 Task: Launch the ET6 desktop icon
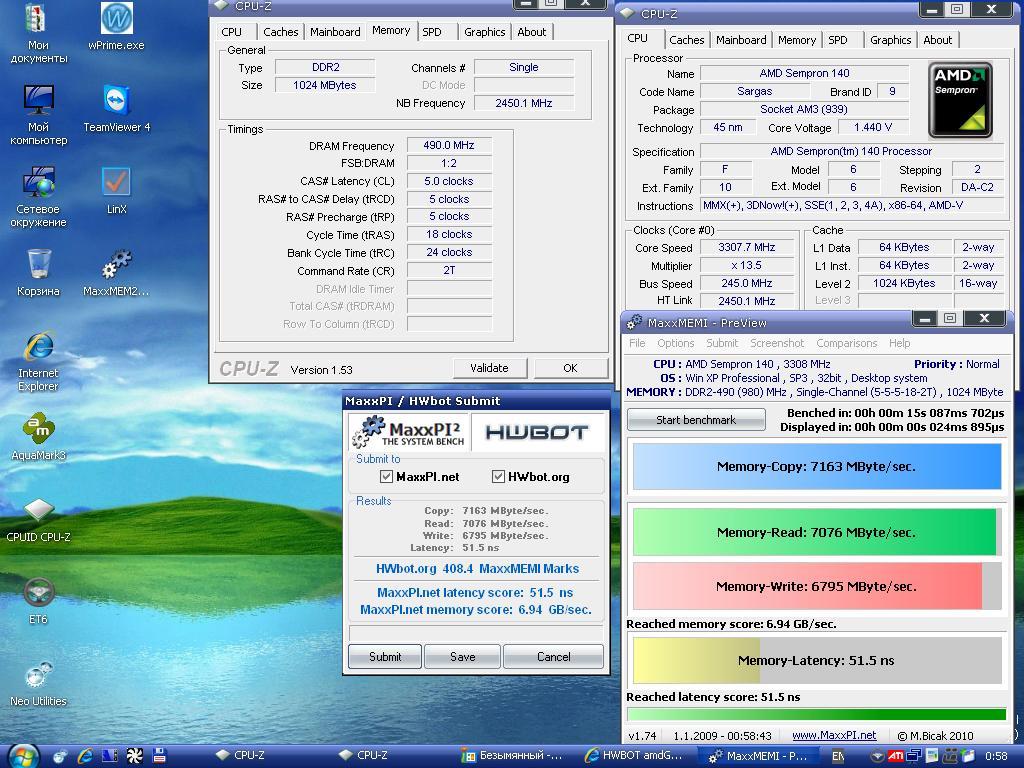(38, 601)
